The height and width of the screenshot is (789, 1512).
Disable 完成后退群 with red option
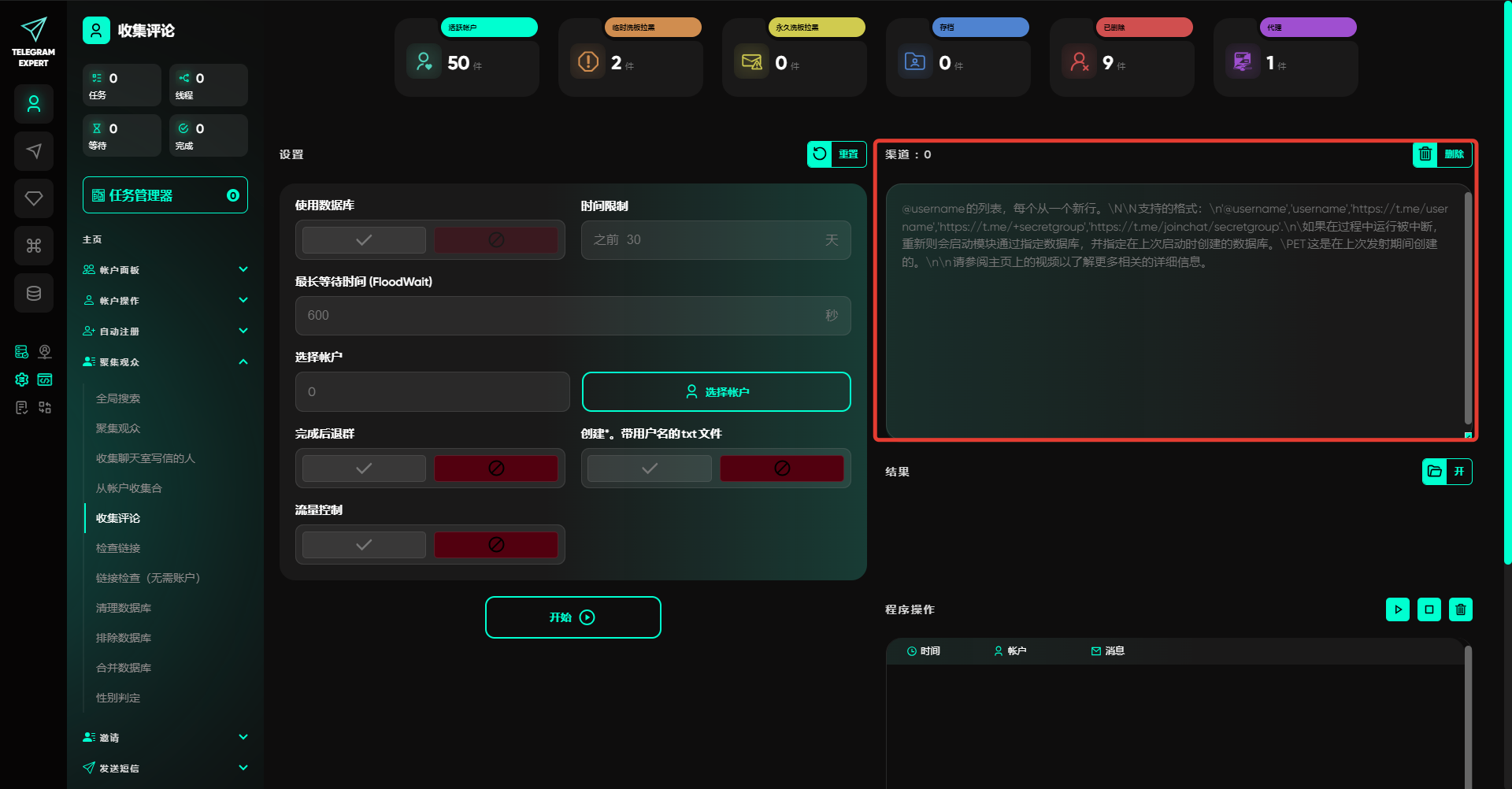click(496, 469)
